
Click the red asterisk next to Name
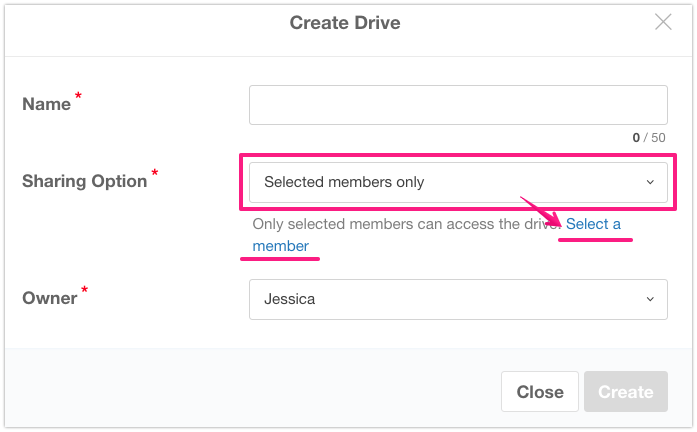pyautogui.click(x=78, y=96)
